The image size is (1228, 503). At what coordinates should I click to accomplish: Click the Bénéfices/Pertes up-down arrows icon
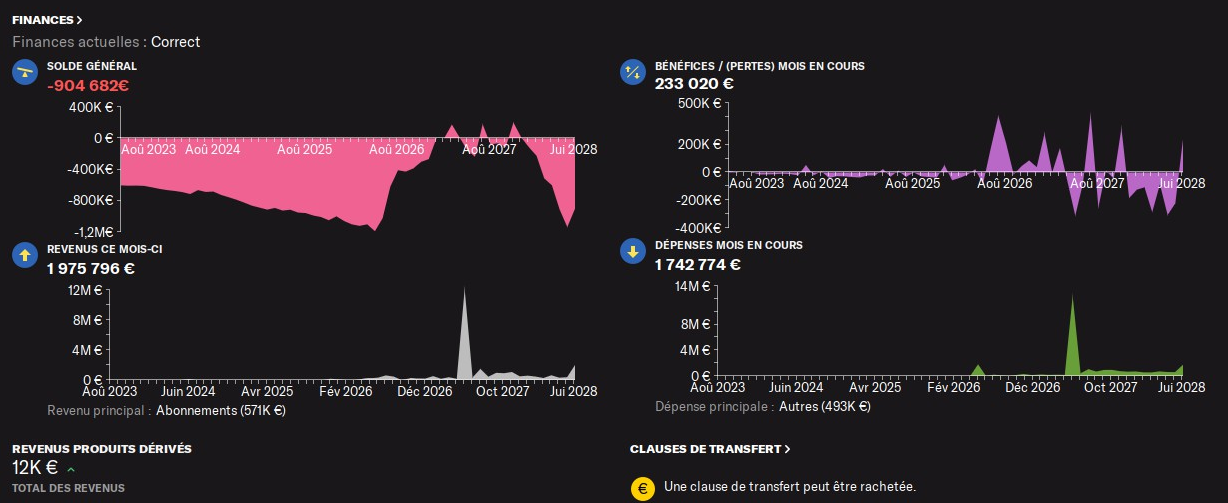tap(632, 72)
